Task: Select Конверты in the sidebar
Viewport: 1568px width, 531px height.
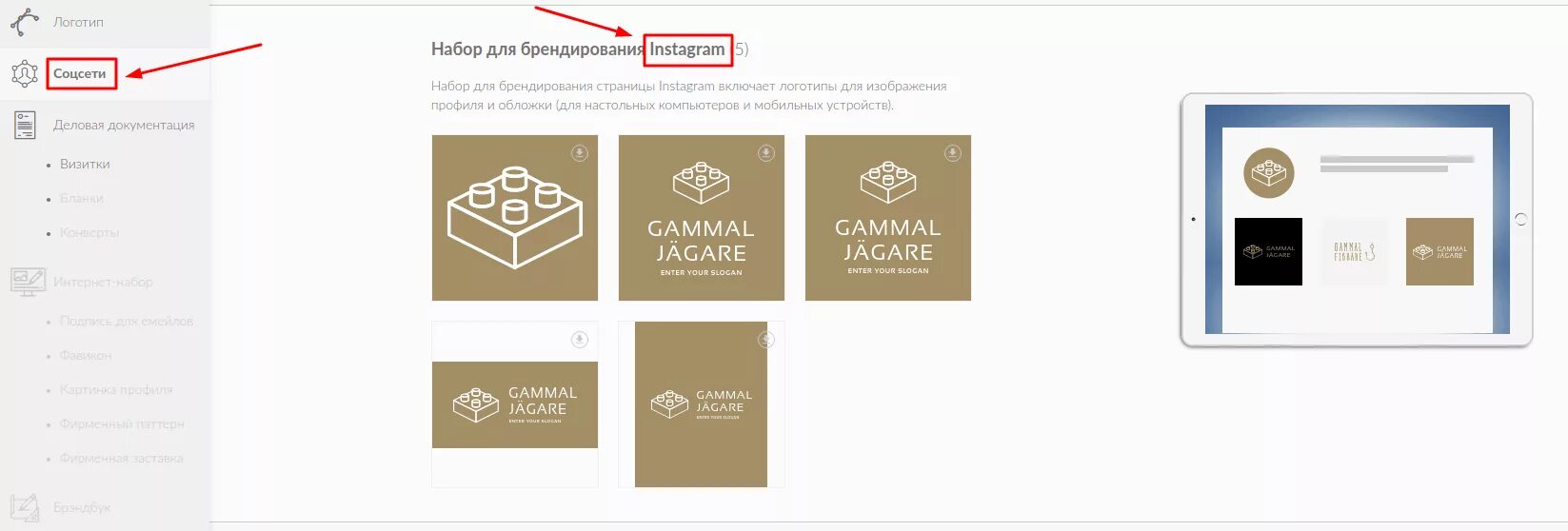Action: coord(89,232)
